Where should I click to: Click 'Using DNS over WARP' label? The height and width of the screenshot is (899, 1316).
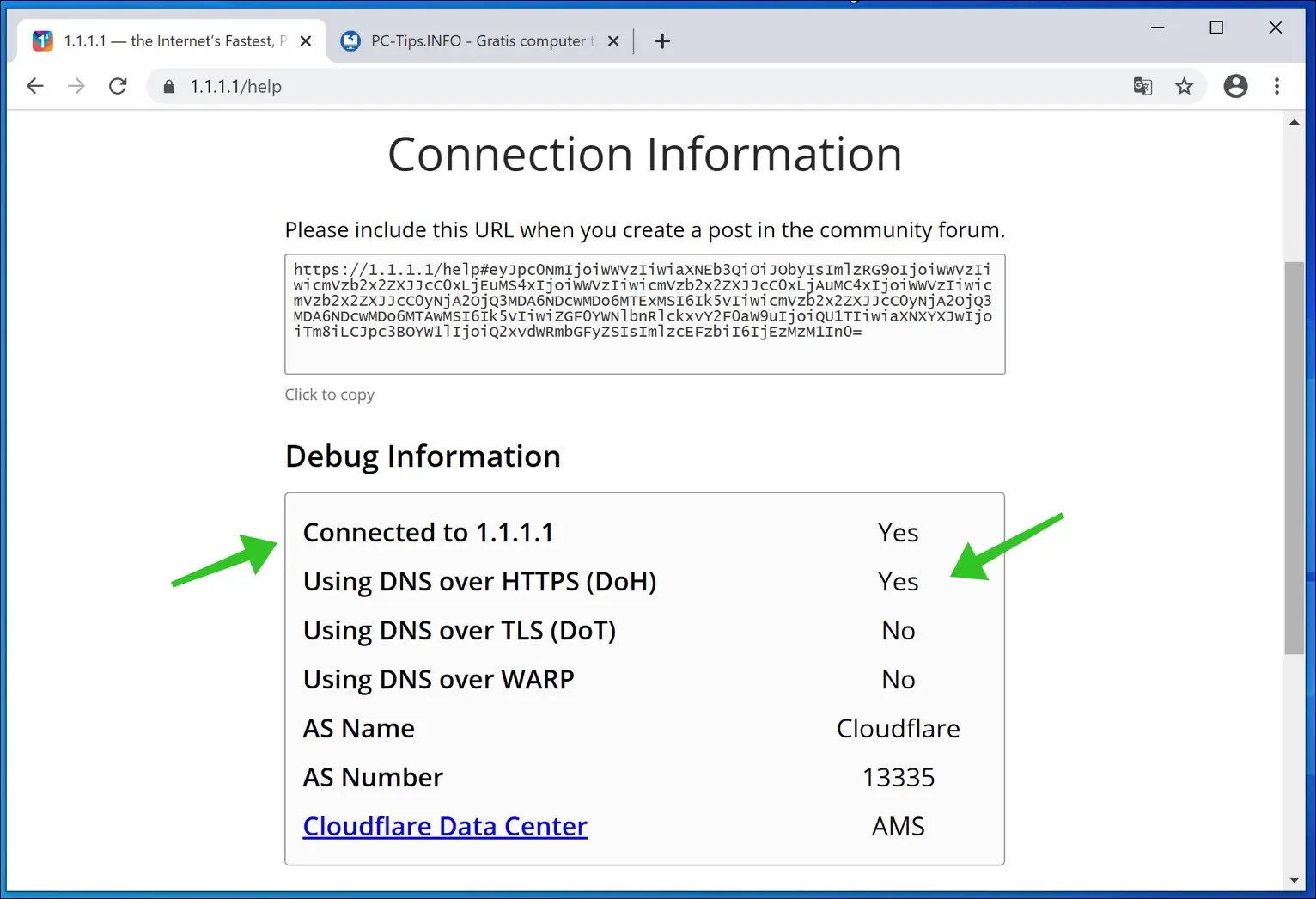click(x=438, y=679)
